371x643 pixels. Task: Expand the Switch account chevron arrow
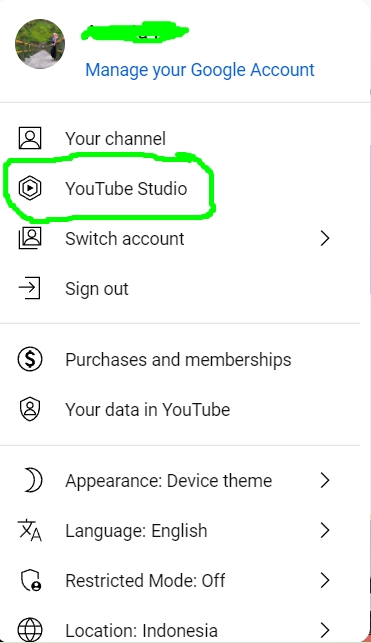(x=325, y=238)
